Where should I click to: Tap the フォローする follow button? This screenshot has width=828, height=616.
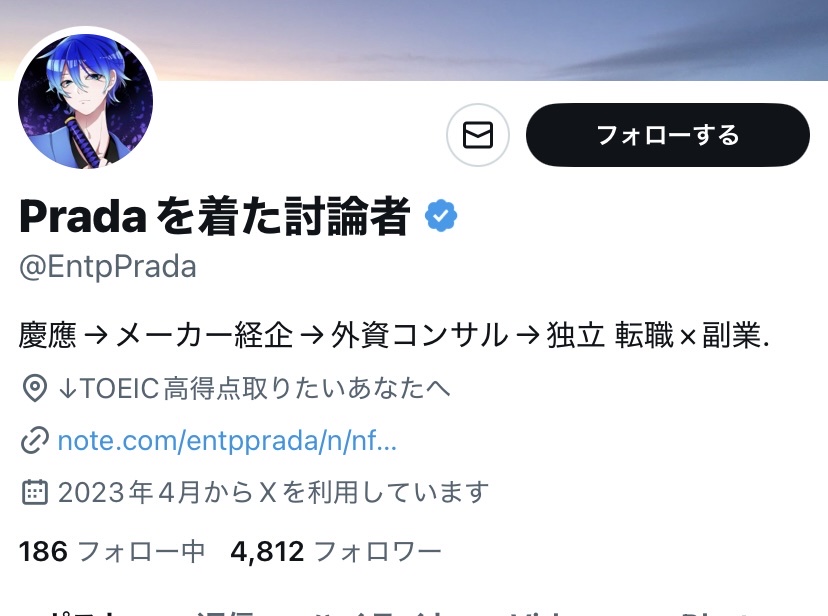(x=667, y=135)
